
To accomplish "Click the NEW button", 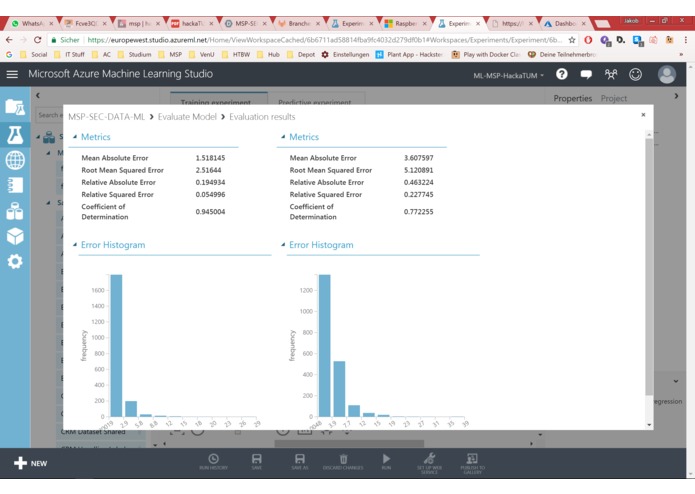I will tap(31, 463).
